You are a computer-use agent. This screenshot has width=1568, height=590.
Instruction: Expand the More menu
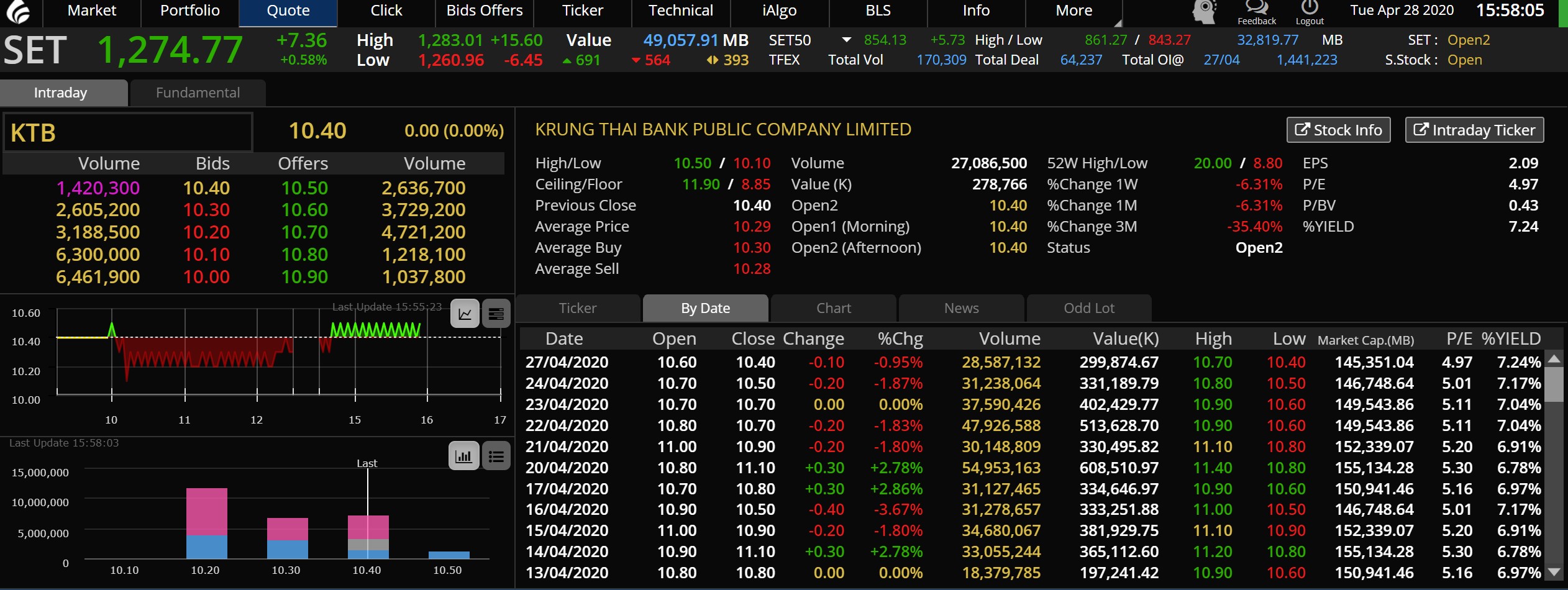pyautogui.click(x=1073, y=11)
